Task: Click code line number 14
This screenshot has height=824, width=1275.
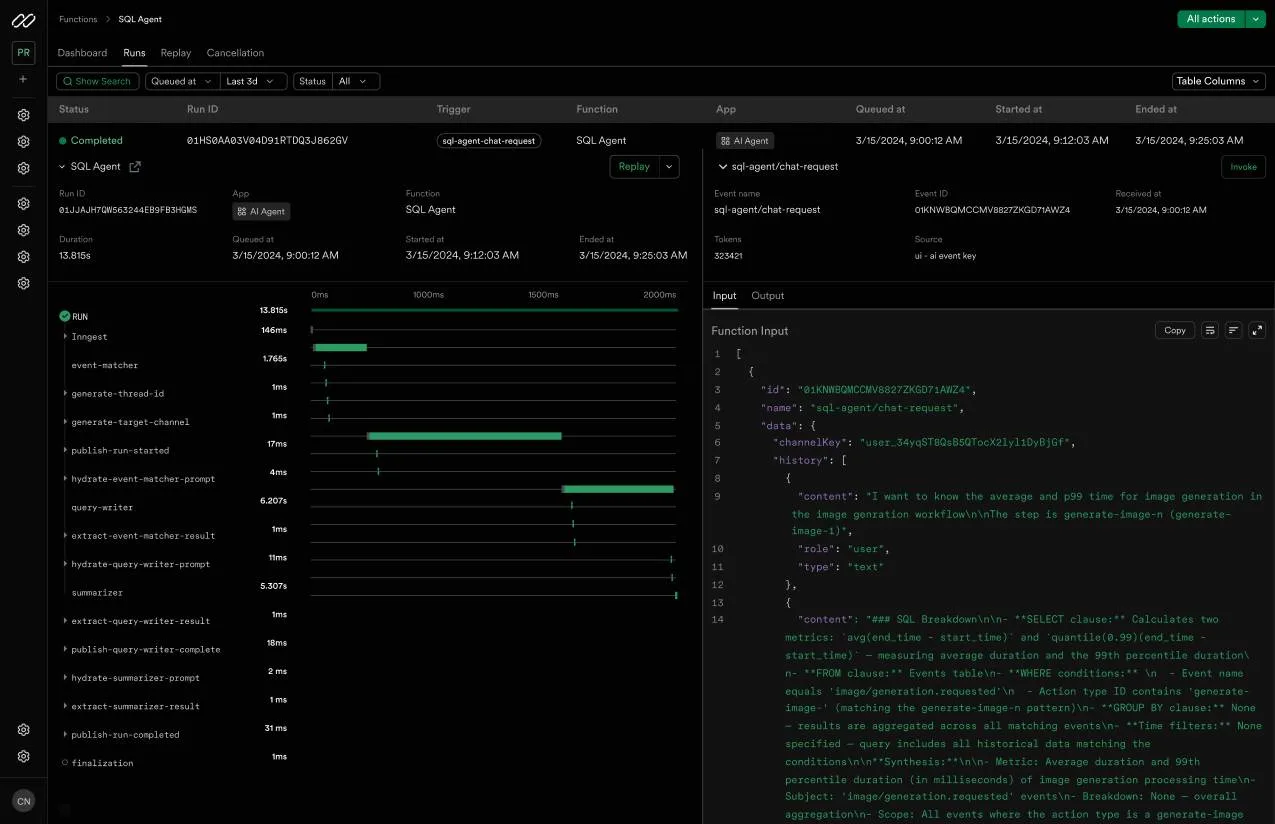Action: pos(717,619)
